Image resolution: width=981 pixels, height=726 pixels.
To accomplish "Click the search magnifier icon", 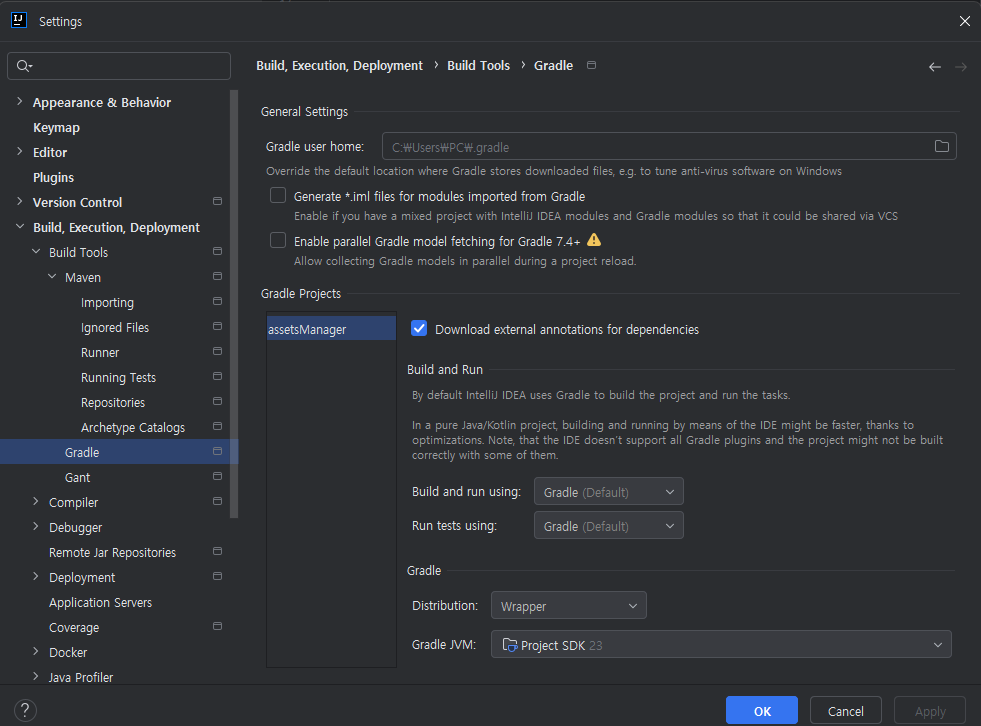I will pos(24,66).
